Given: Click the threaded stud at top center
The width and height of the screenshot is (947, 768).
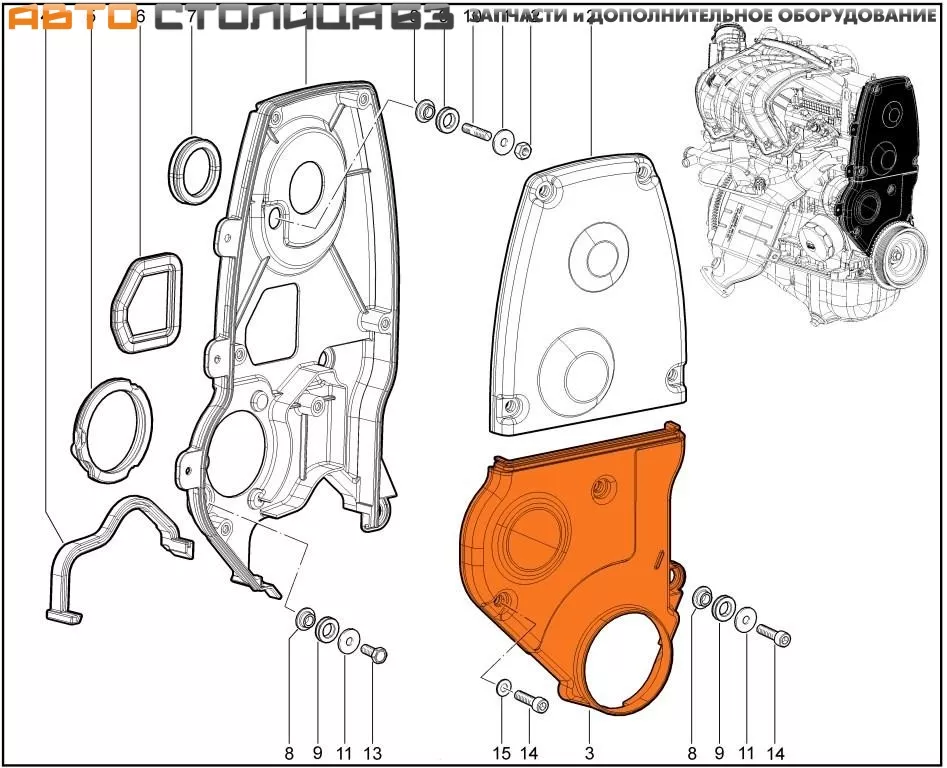Looking at the screenshot, I should coord(475,131).
